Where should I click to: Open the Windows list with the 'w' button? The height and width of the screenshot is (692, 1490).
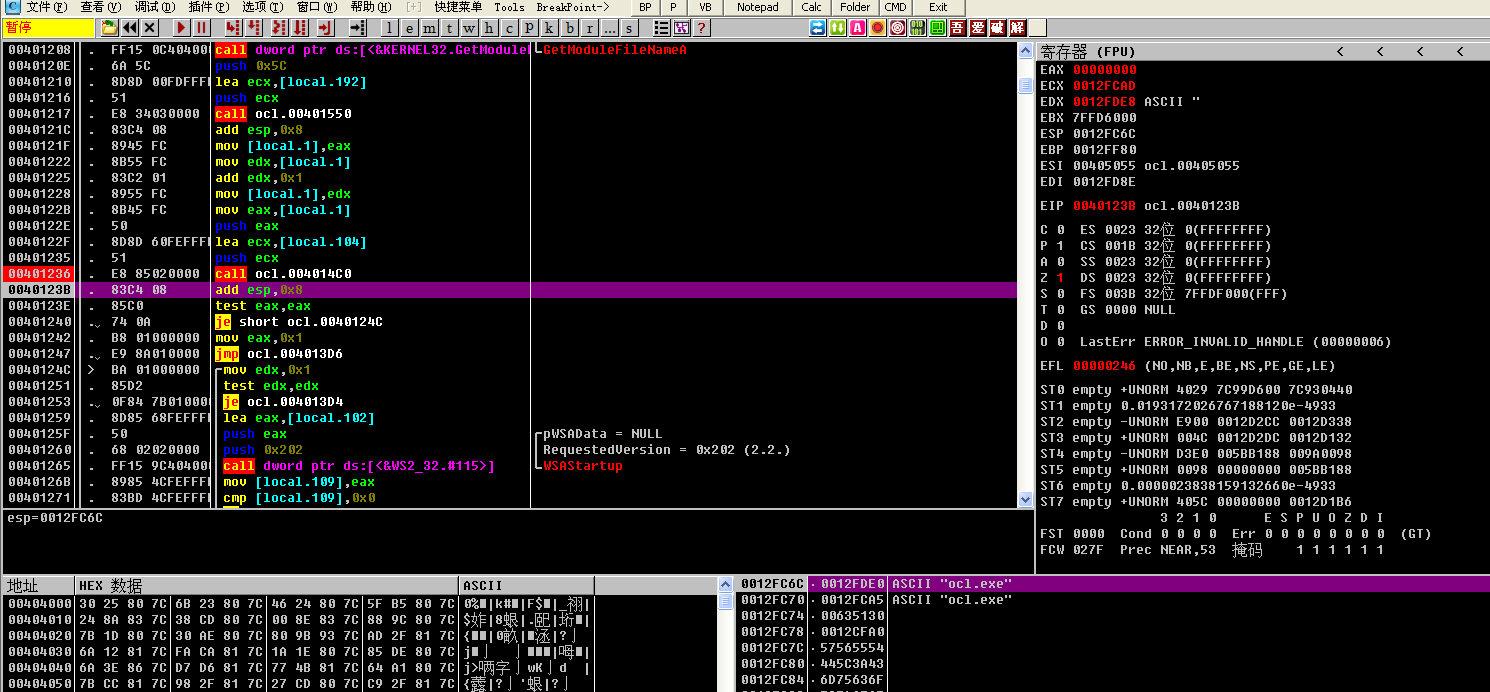pos(469,27)
